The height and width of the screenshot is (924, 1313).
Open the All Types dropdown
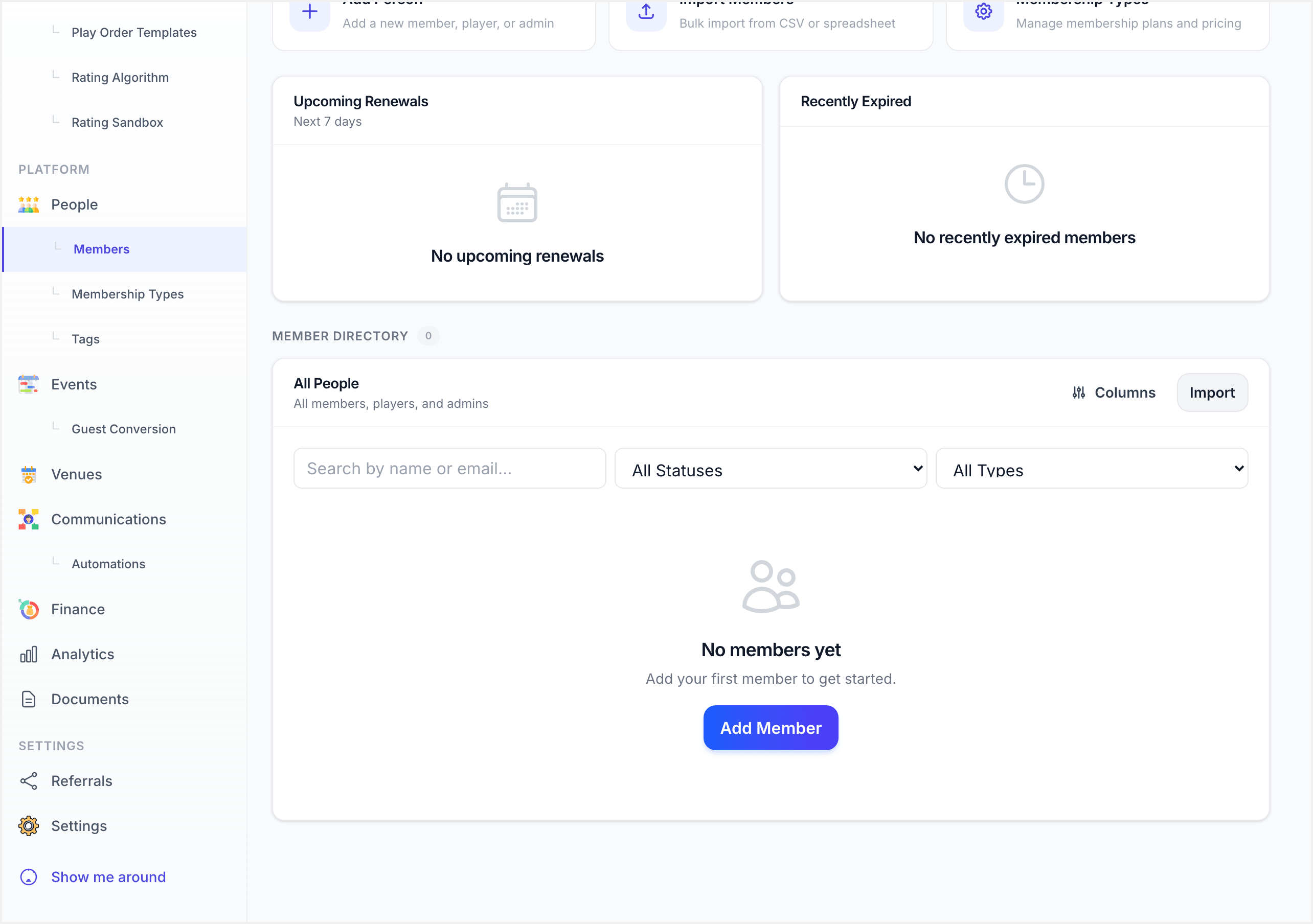pyautogui.click(x=1092, y=468)
